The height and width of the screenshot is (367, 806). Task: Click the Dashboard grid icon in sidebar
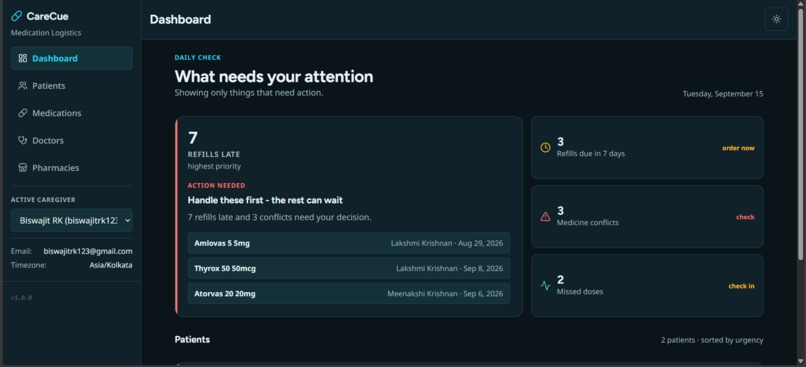click(23, 58)
